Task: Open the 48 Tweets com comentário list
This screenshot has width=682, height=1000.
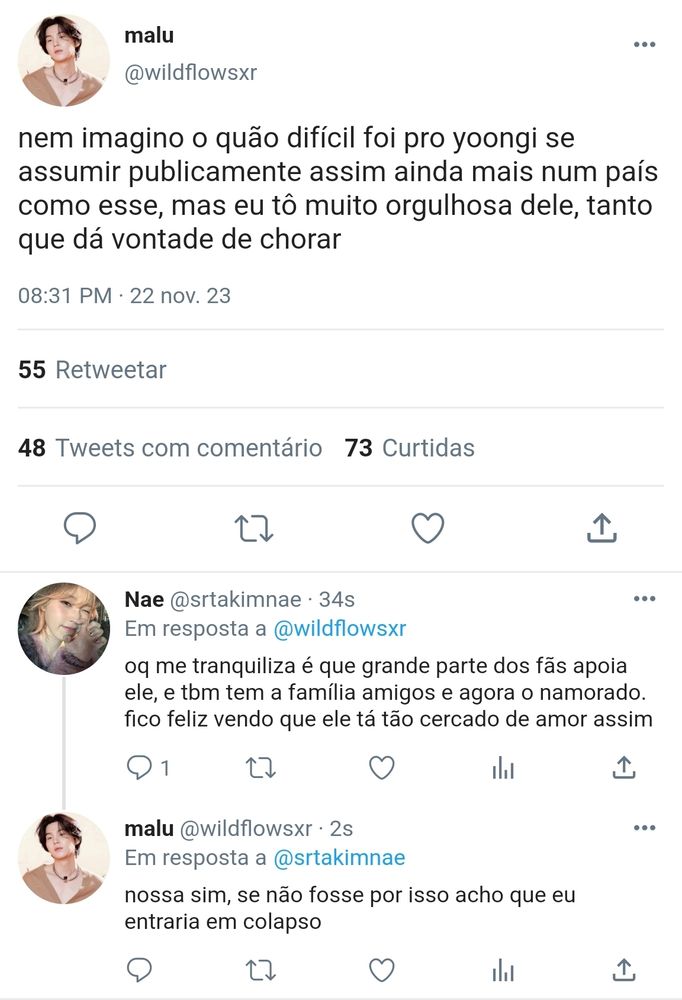Action: tap(170, 448)
